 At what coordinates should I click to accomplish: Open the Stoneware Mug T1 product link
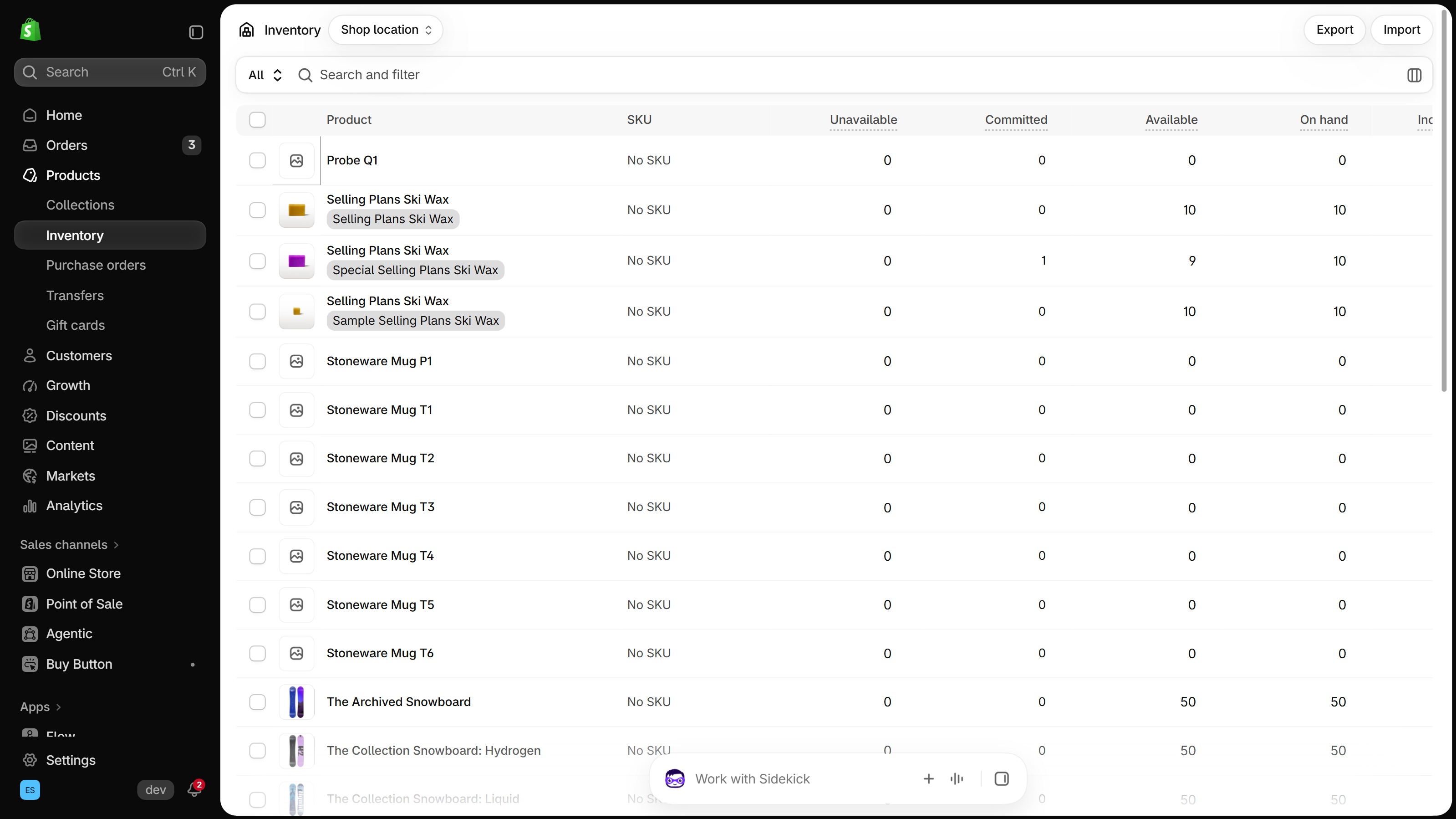pyautogui.click(x=379, y=409)
